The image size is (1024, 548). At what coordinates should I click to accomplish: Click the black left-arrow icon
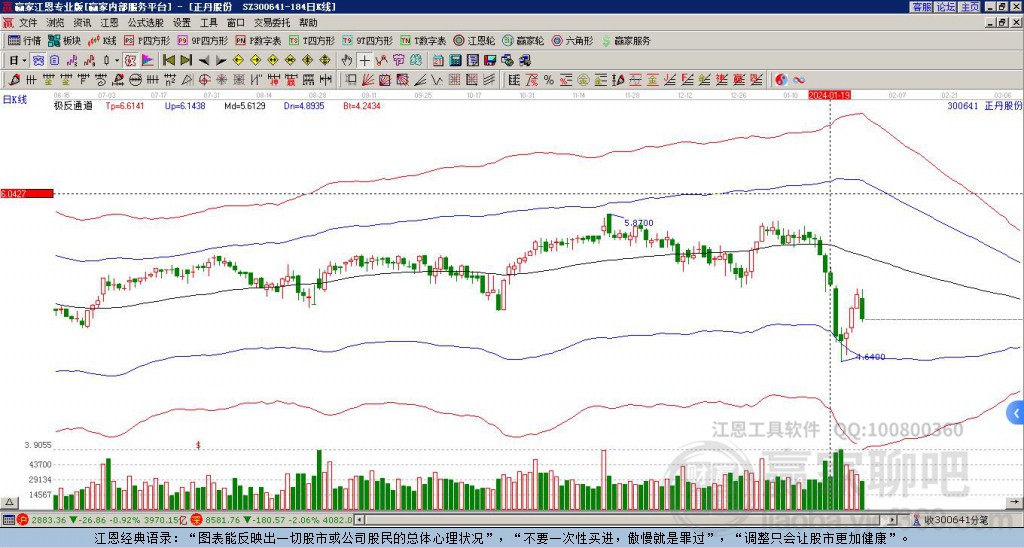(x=204, y=60)
